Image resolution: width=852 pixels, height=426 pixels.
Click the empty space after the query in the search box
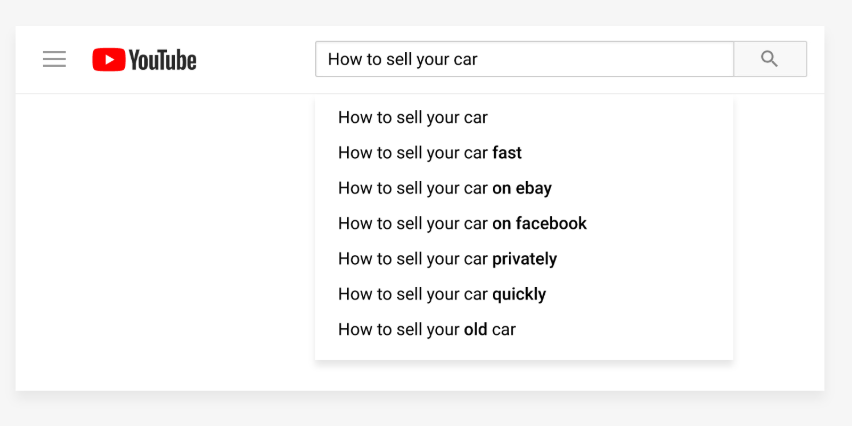pos(610,59)
